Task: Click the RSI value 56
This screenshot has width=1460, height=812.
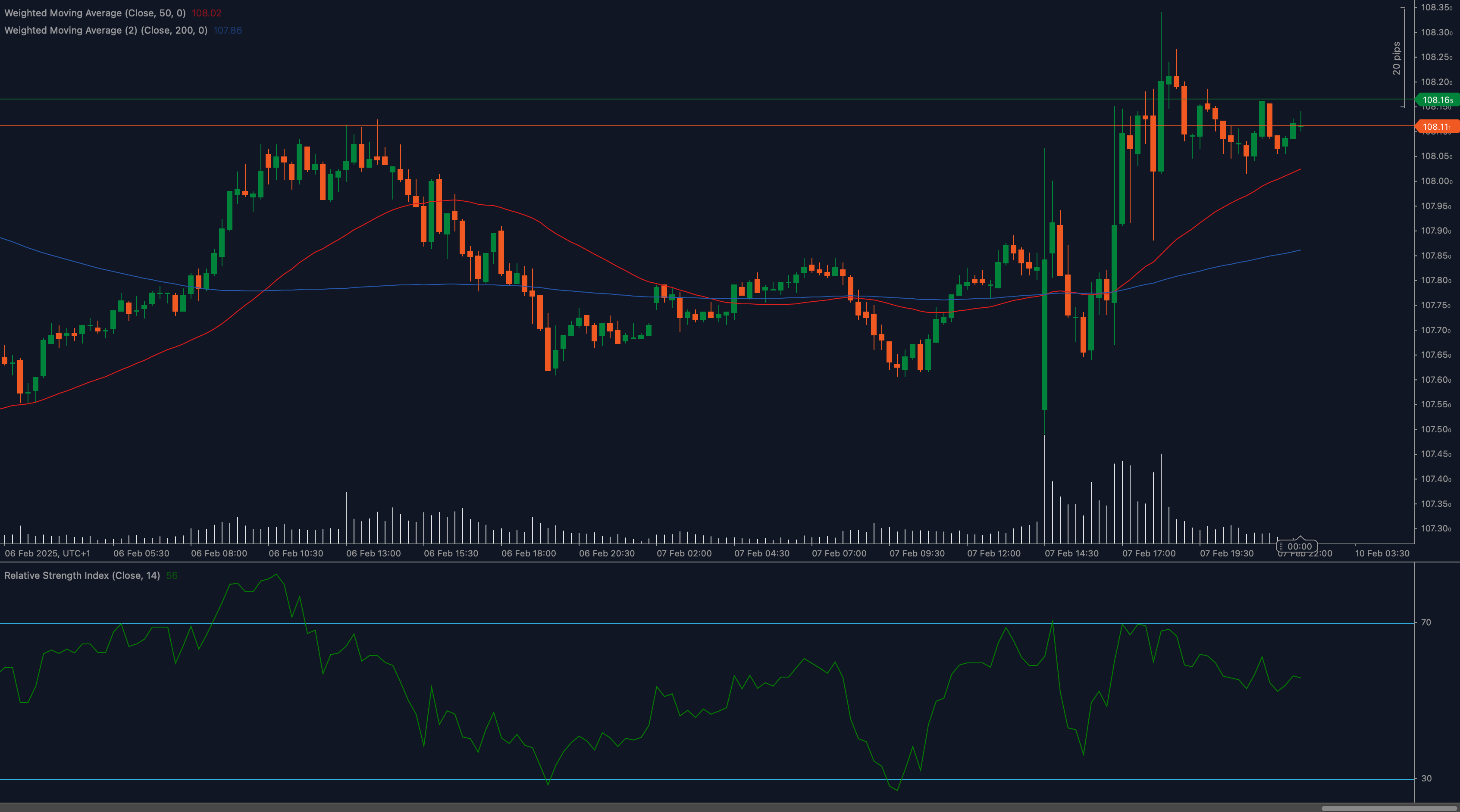Action: 172,576
